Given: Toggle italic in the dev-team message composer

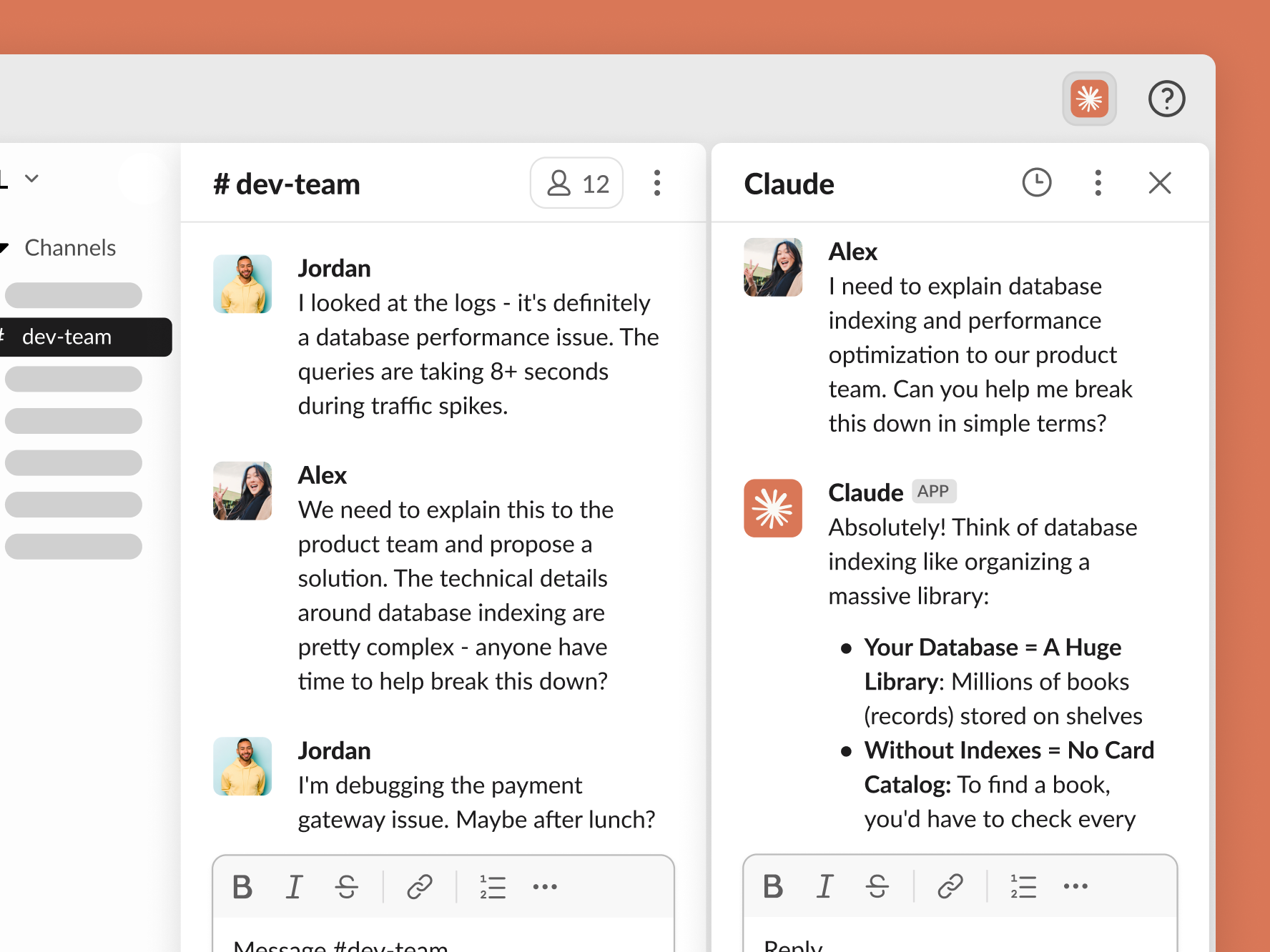Looking at the screenshot, I should click(x=294, y=887).
